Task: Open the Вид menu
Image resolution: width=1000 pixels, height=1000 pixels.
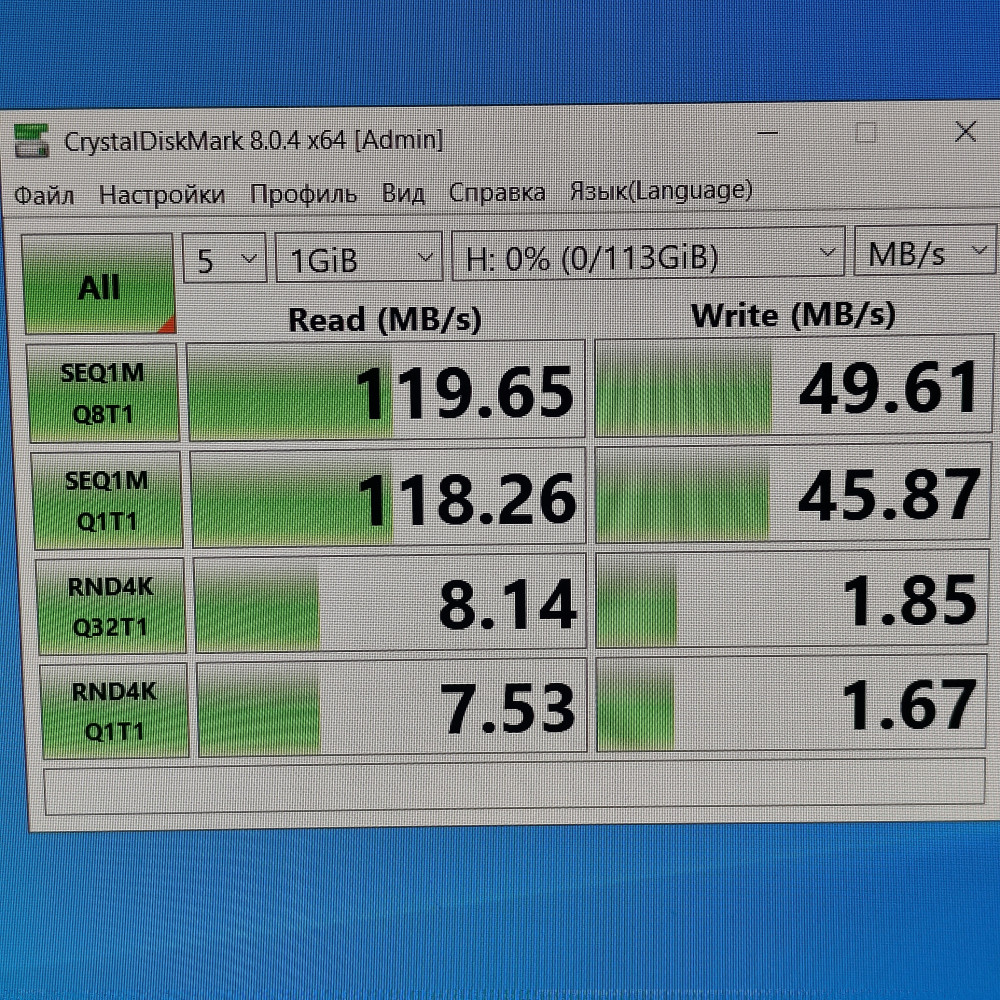Action: click(403, 193)
